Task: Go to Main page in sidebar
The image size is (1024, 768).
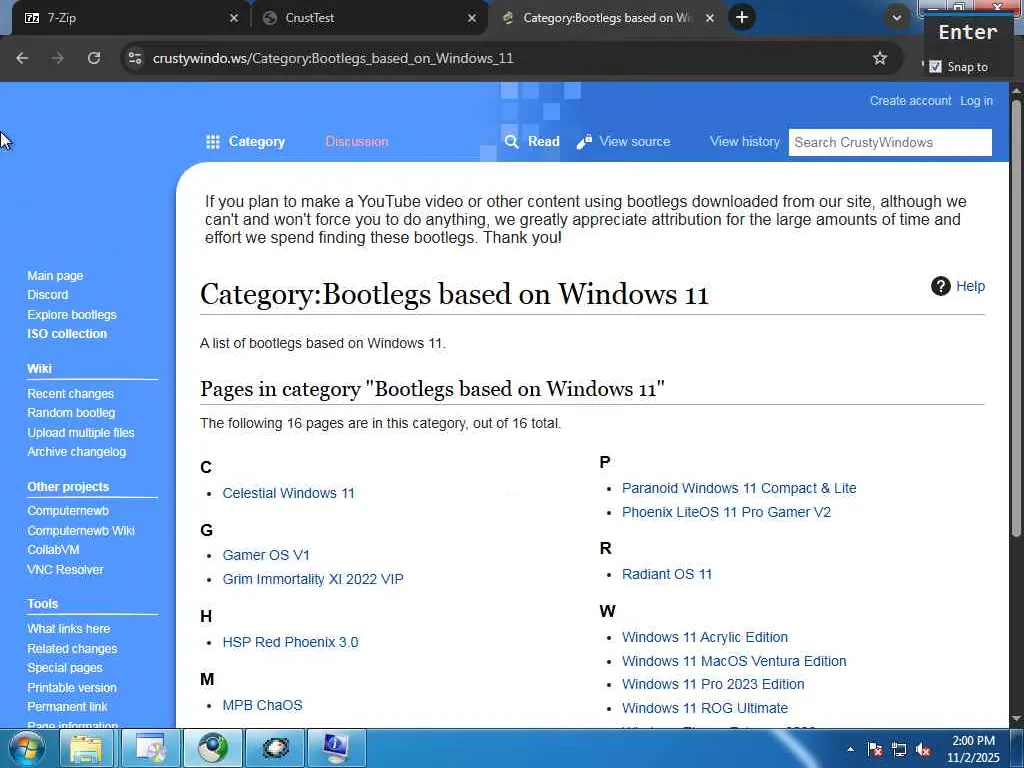Action: click(55, 276)
